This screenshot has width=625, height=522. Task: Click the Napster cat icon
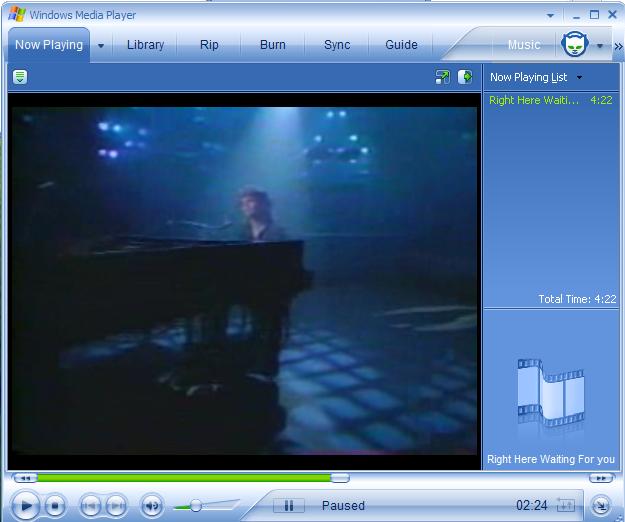tap(574, 44)
